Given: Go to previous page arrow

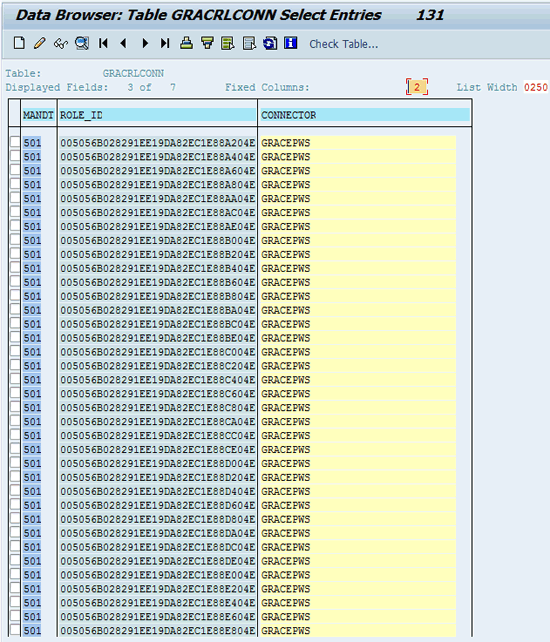Looking at the screenshot, I should [x=124, y=43].
